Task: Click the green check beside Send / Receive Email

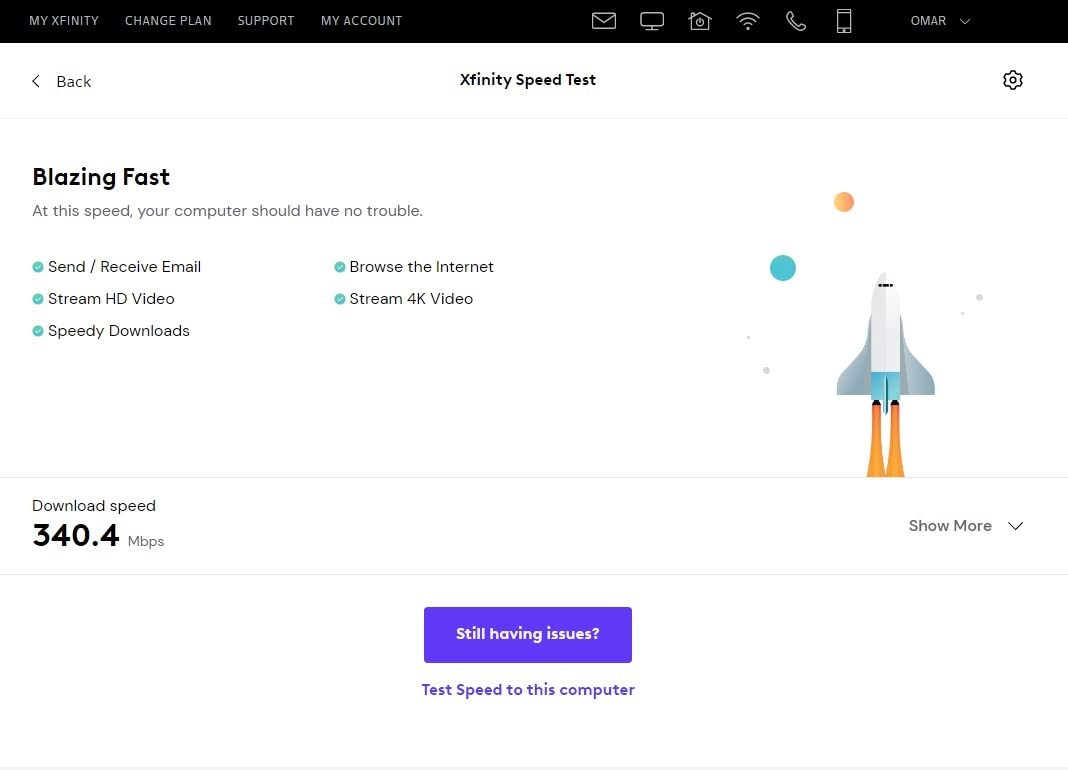Action: [38, 267]
